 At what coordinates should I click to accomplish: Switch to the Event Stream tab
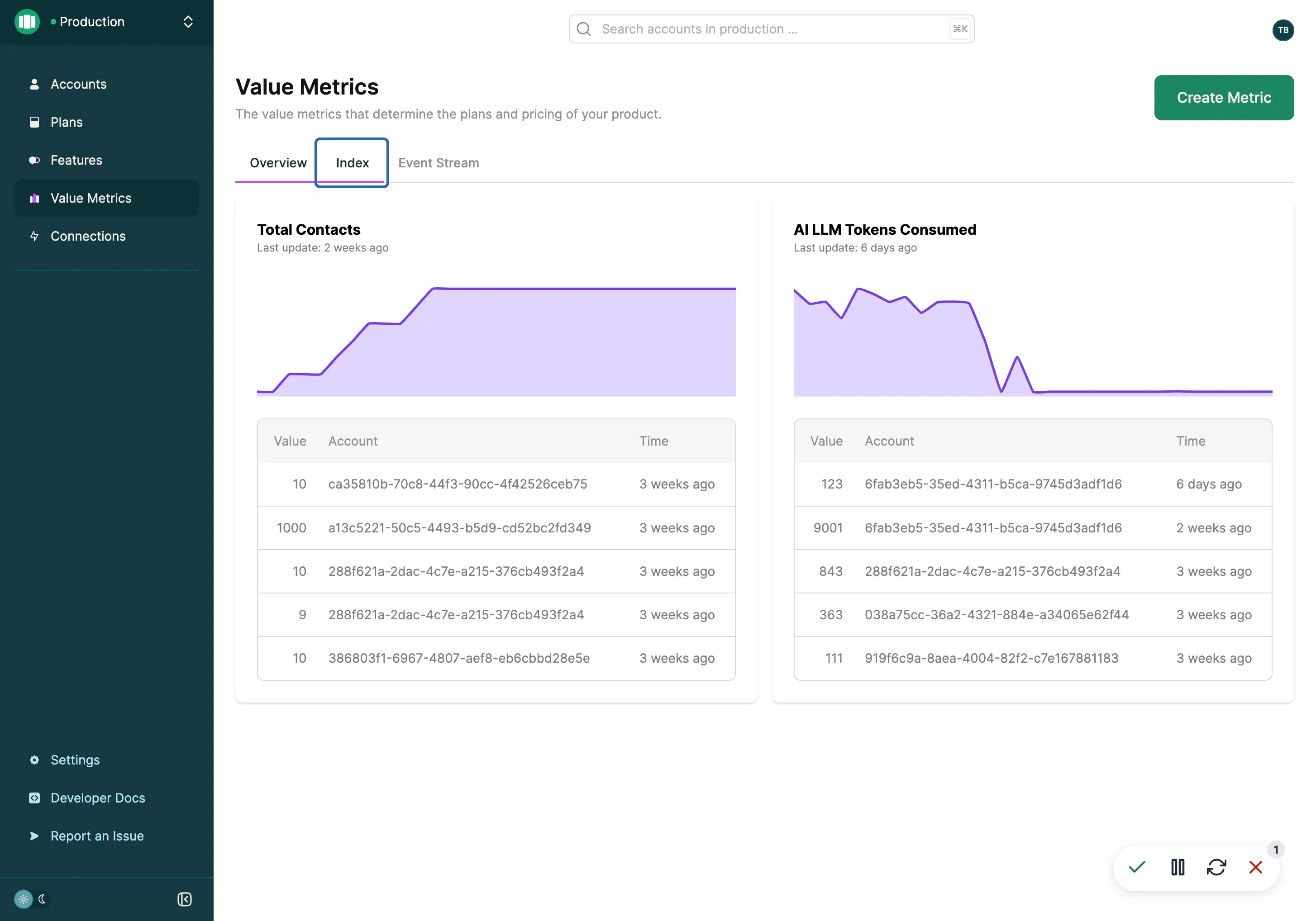click(439, 163)
